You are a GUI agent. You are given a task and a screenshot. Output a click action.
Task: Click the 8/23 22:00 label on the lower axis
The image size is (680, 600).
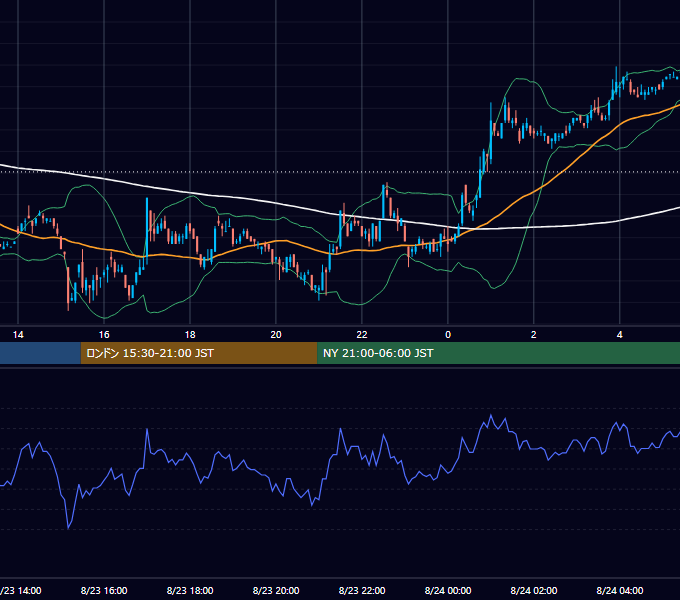tap(362, 590)
